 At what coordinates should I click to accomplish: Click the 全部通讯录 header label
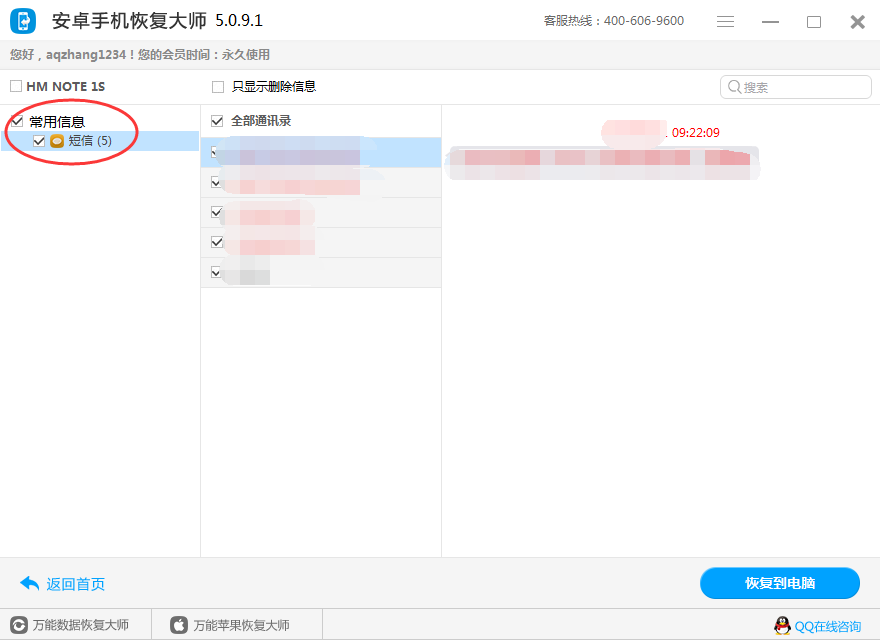pos(261,121)
